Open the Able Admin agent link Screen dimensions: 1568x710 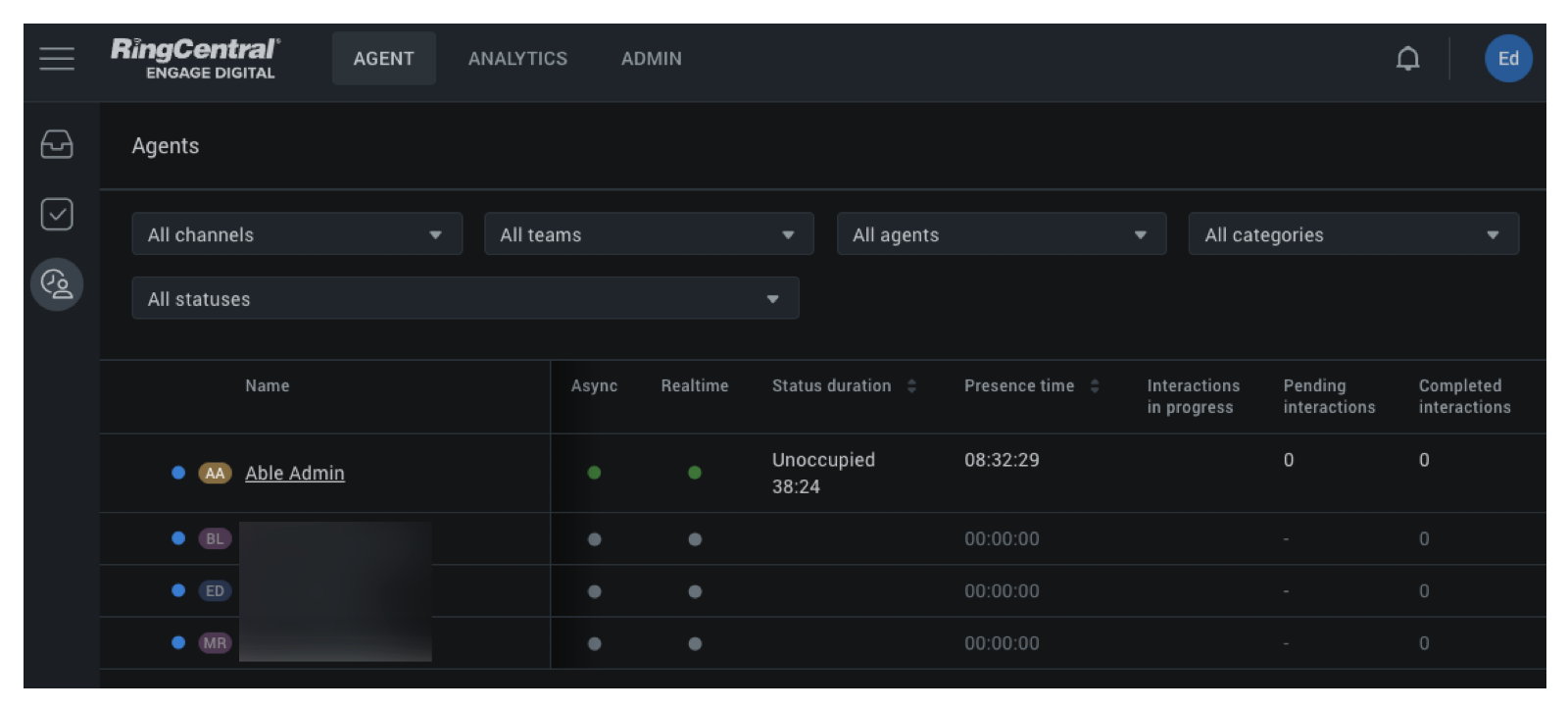294,473
